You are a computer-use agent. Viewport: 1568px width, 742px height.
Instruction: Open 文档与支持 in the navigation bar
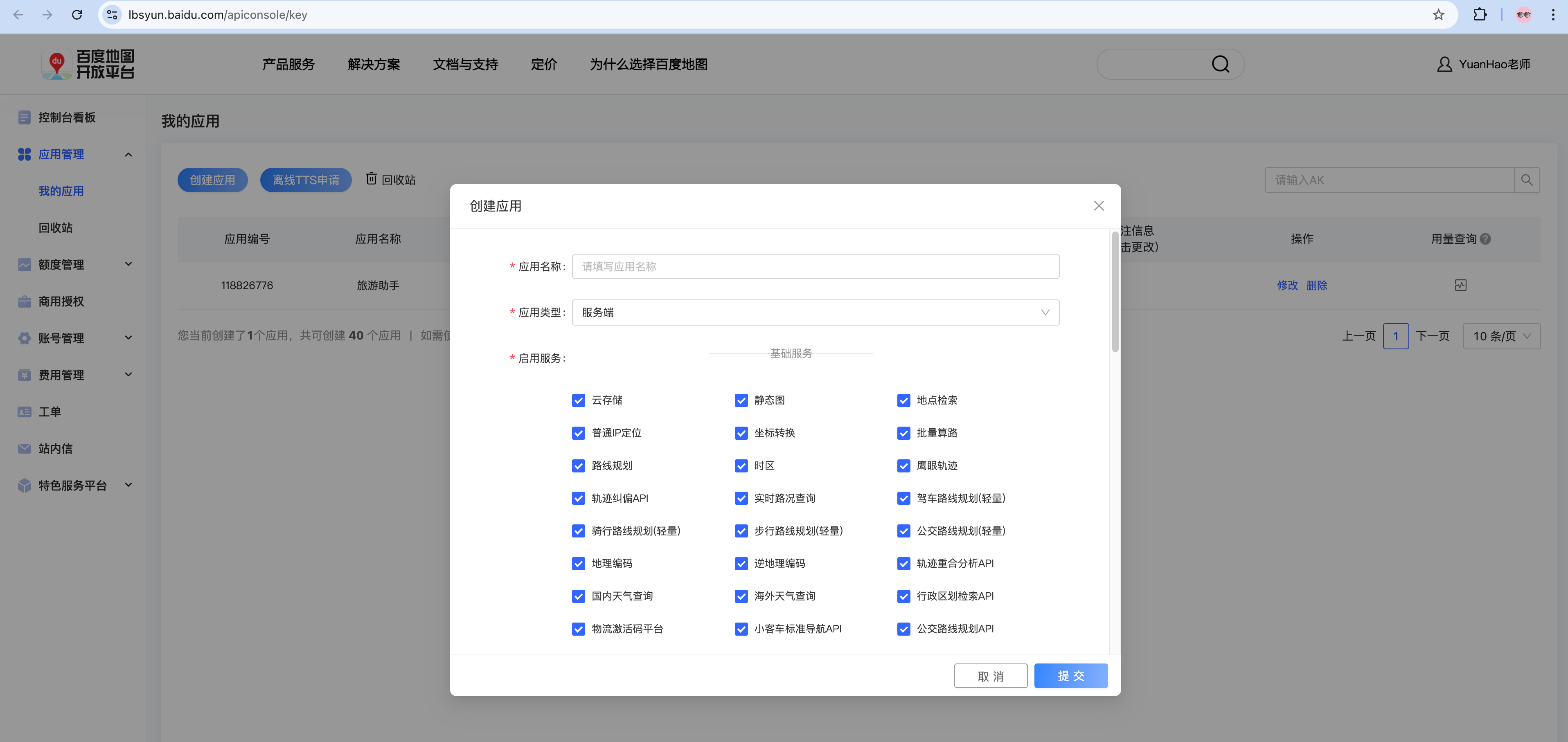click(x=465, y=65)
